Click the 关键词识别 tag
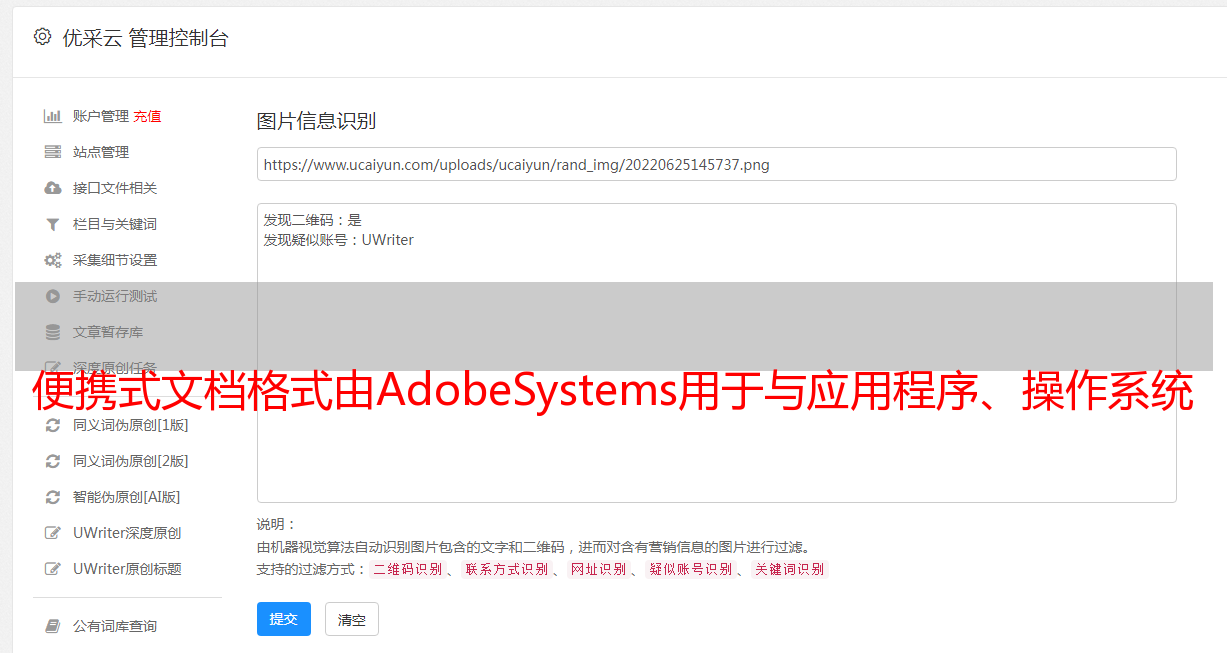The image size is (1227, 653). point(789,569)
